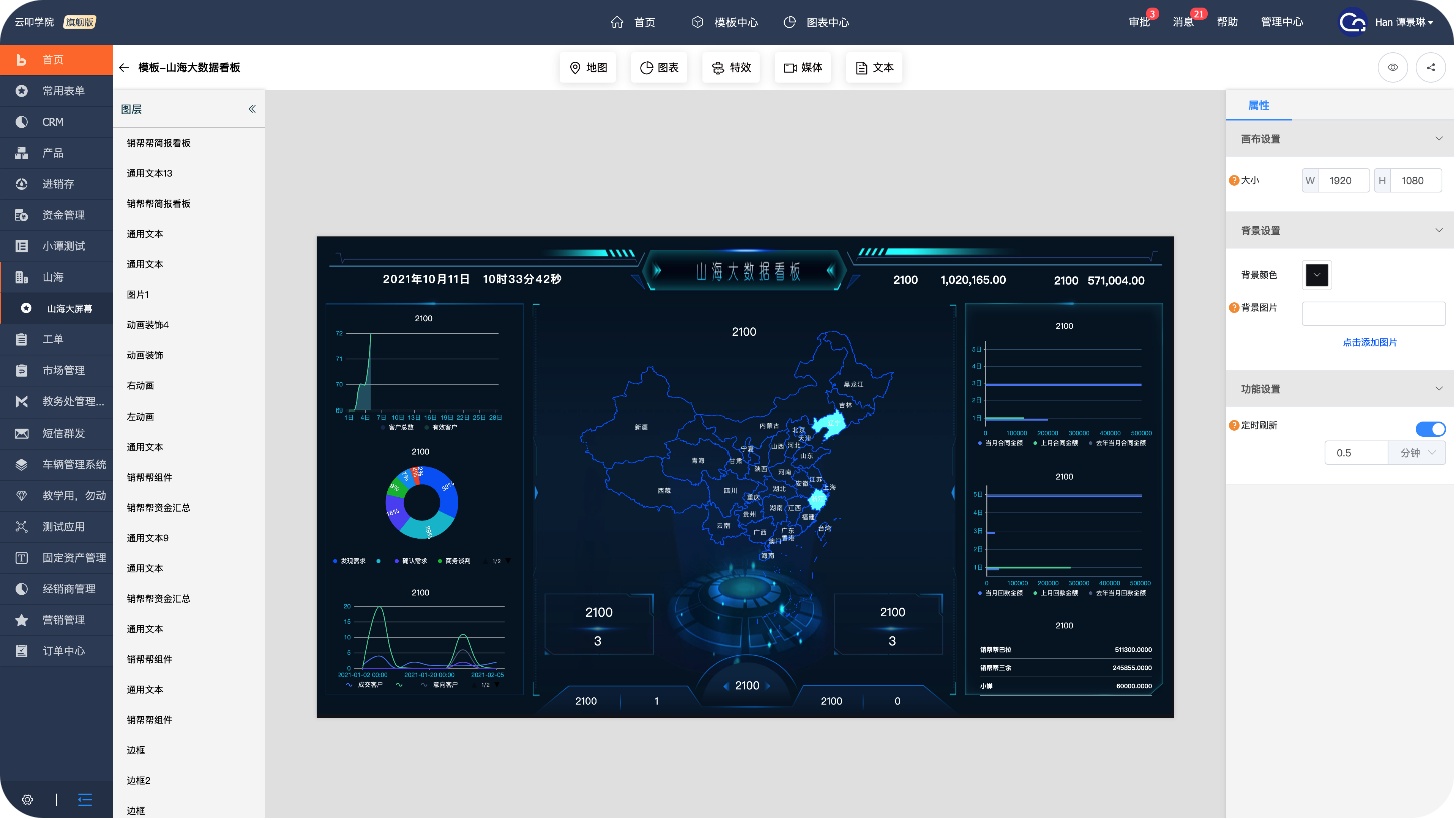The height and width of the screenshot is (820, 1456).
Task: Open 管理中心 in the top bar
Action: 1281,22
